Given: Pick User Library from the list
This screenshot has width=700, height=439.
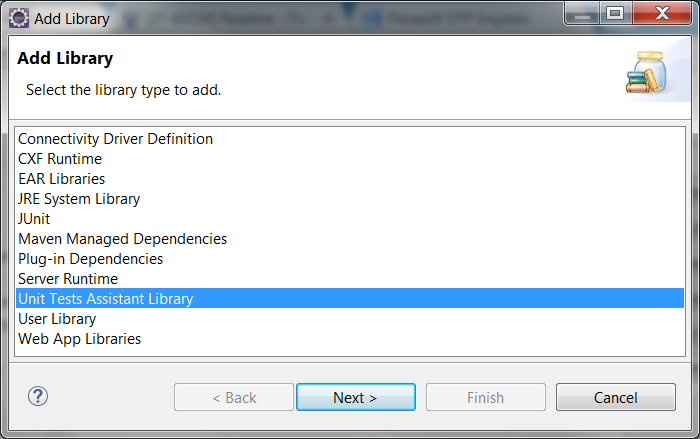Looking at the screenshot, I should click(x=350, y=319).
